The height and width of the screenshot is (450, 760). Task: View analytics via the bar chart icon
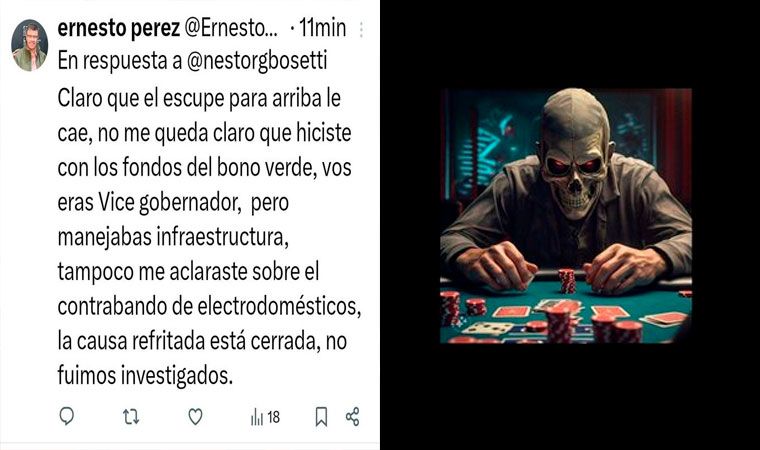(x=257, y=417)
